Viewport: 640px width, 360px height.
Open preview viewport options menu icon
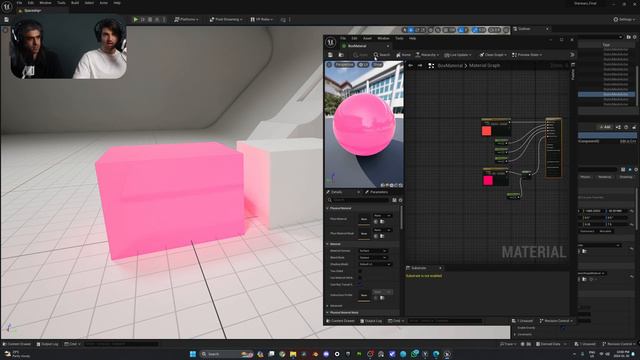tap(329, 64)
